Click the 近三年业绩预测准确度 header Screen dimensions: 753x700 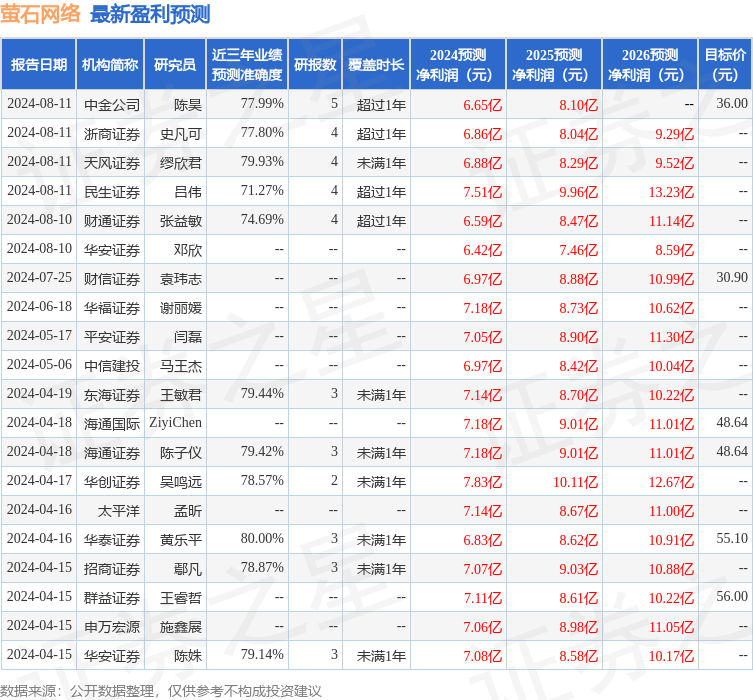click(x=247, y=64)
